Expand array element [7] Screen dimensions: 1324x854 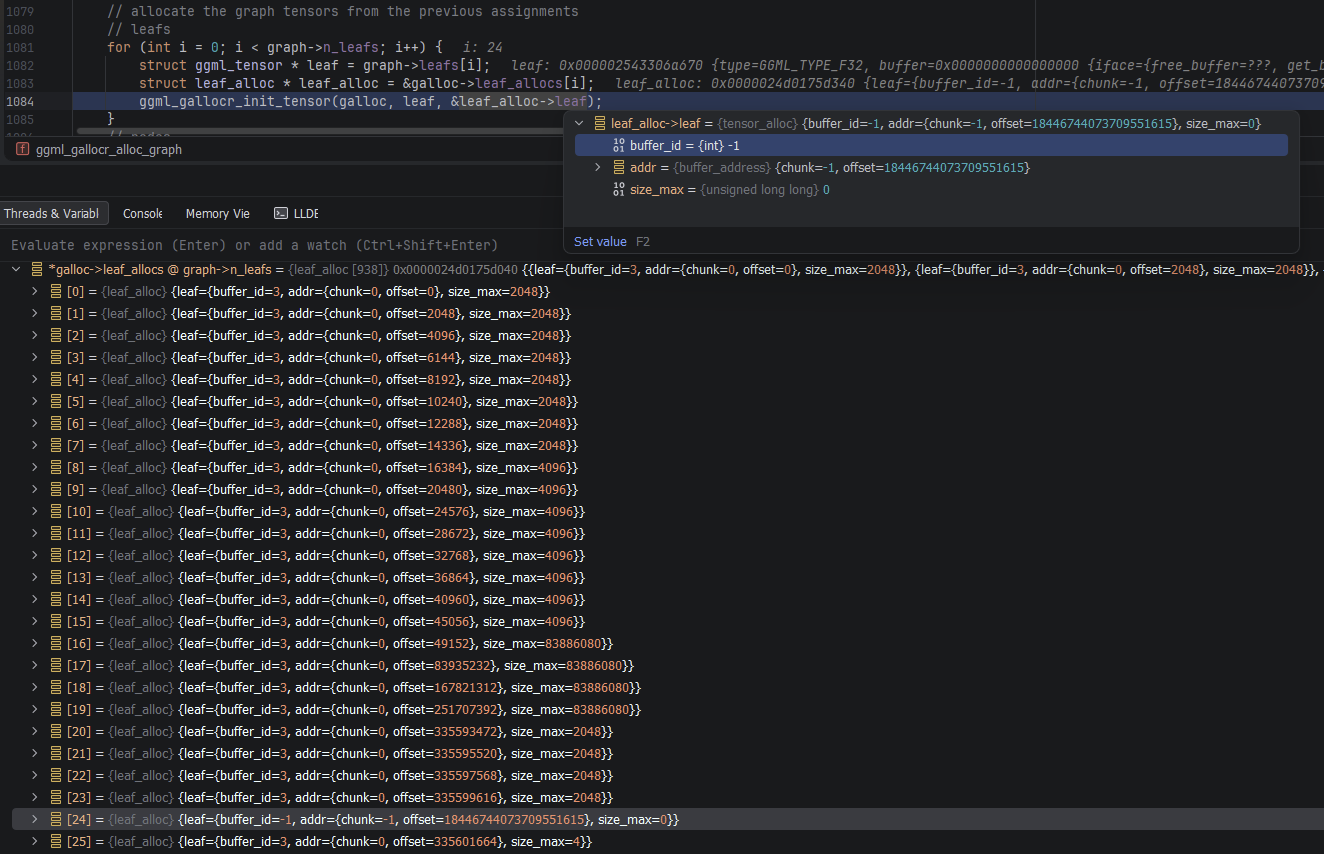tap(35, 445)
